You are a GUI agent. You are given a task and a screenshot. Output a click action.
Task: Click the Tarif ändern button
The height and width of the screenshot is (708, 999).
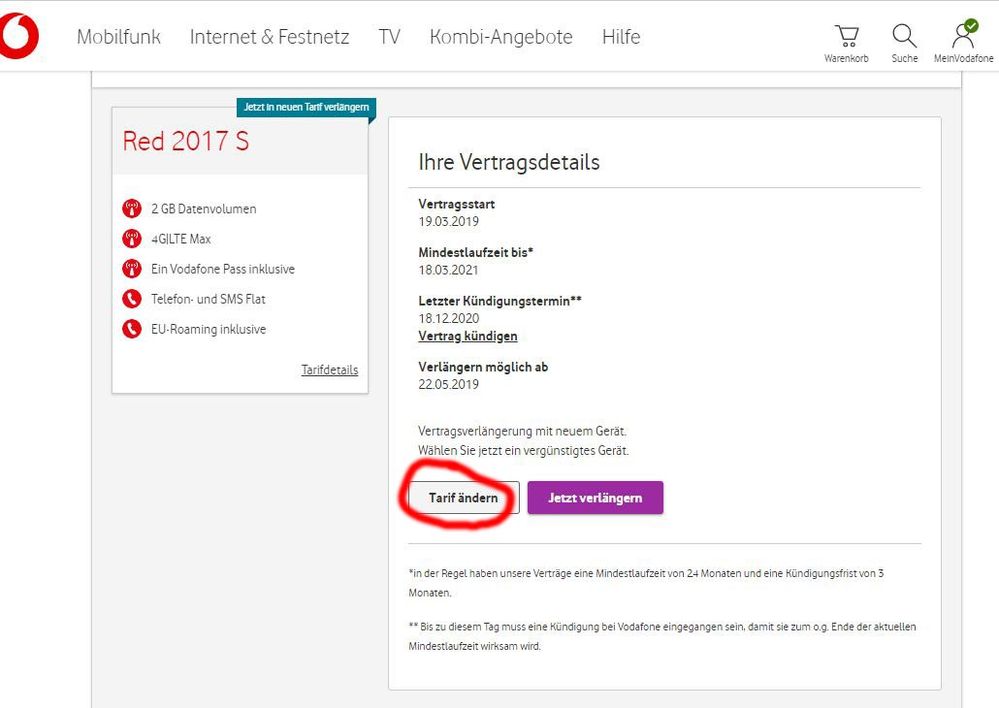coord(464,498)
